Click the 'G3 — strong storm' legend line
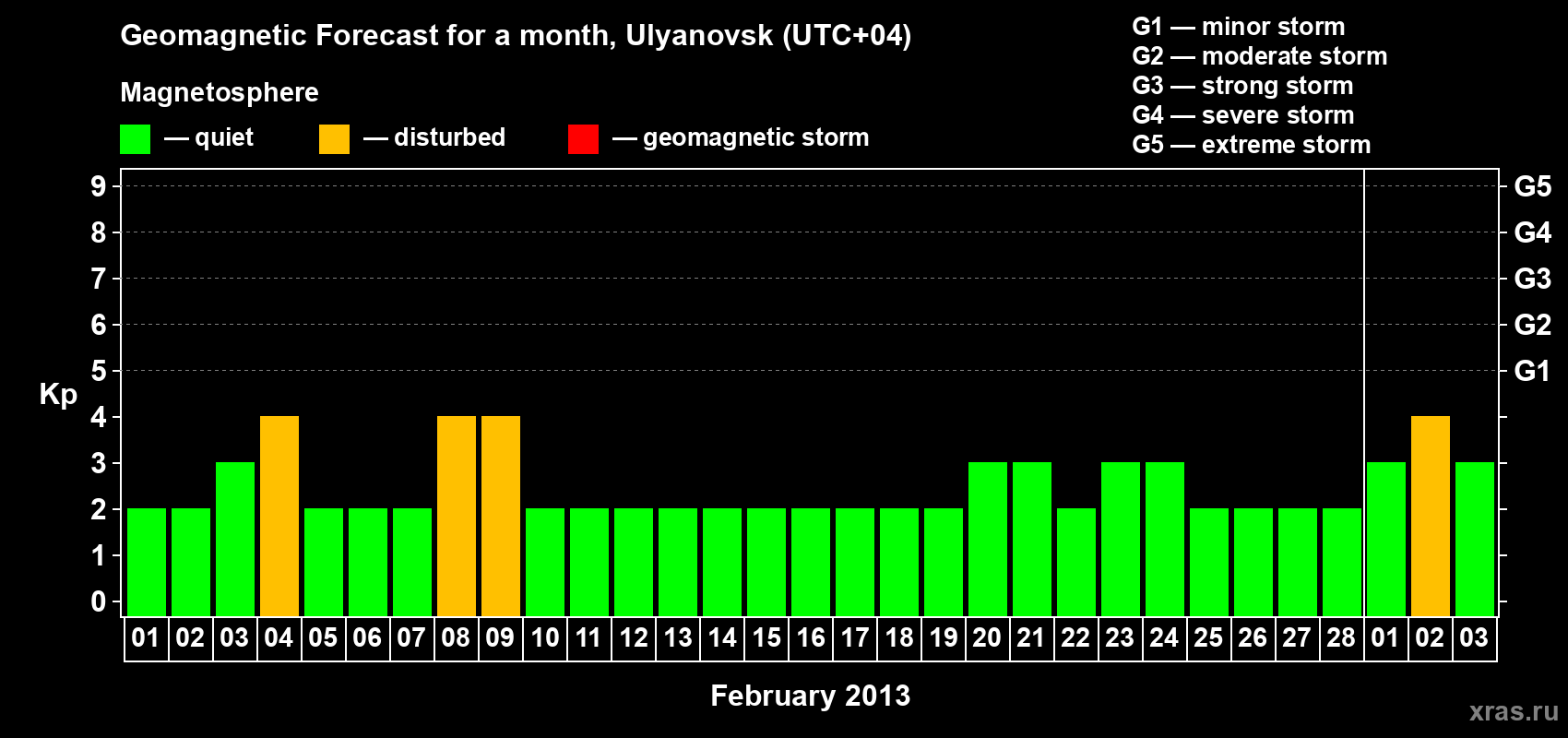This screenshot has width=1568, height=738. (1242, 86)
